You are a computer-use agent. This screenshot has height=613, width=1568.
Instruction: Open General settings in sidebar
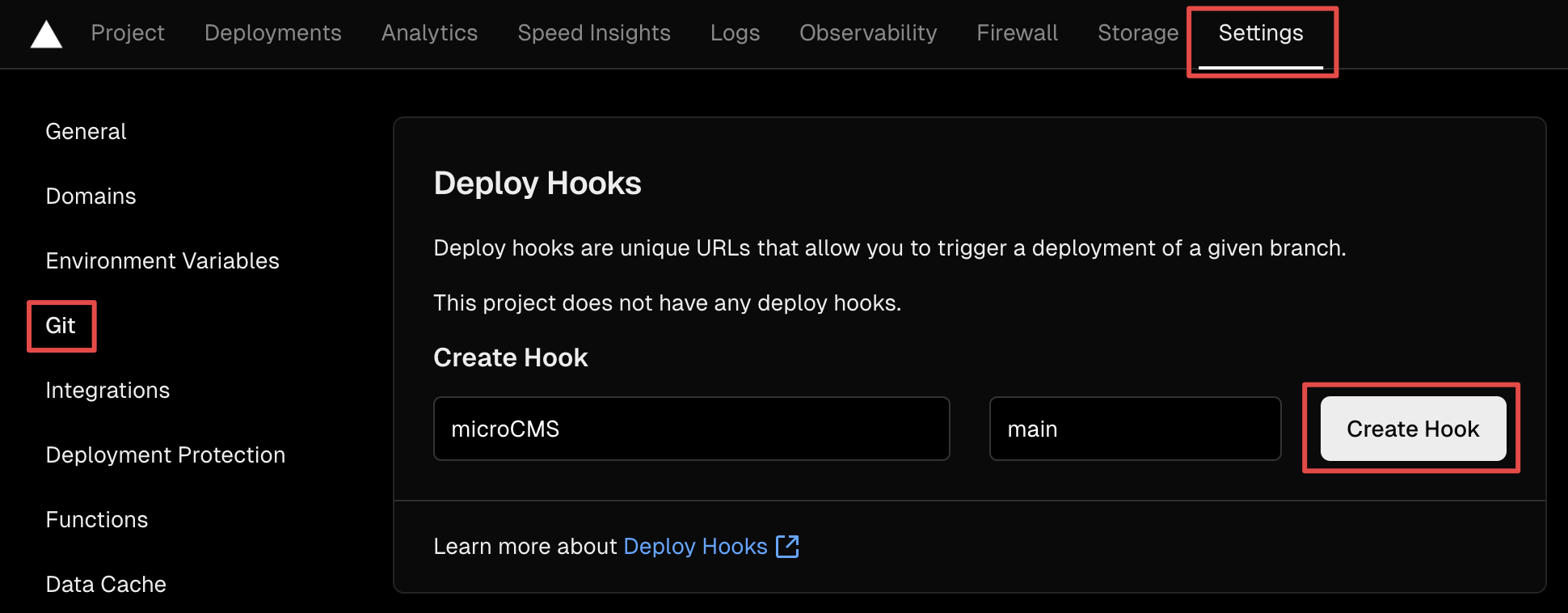coord(86,132)
